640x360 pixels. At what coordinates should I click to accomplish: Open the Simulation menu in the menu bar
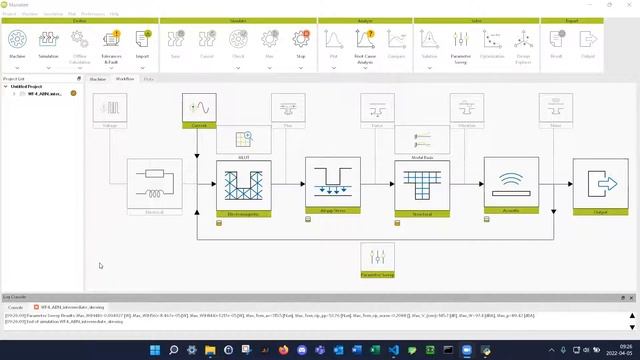point(53,14)
